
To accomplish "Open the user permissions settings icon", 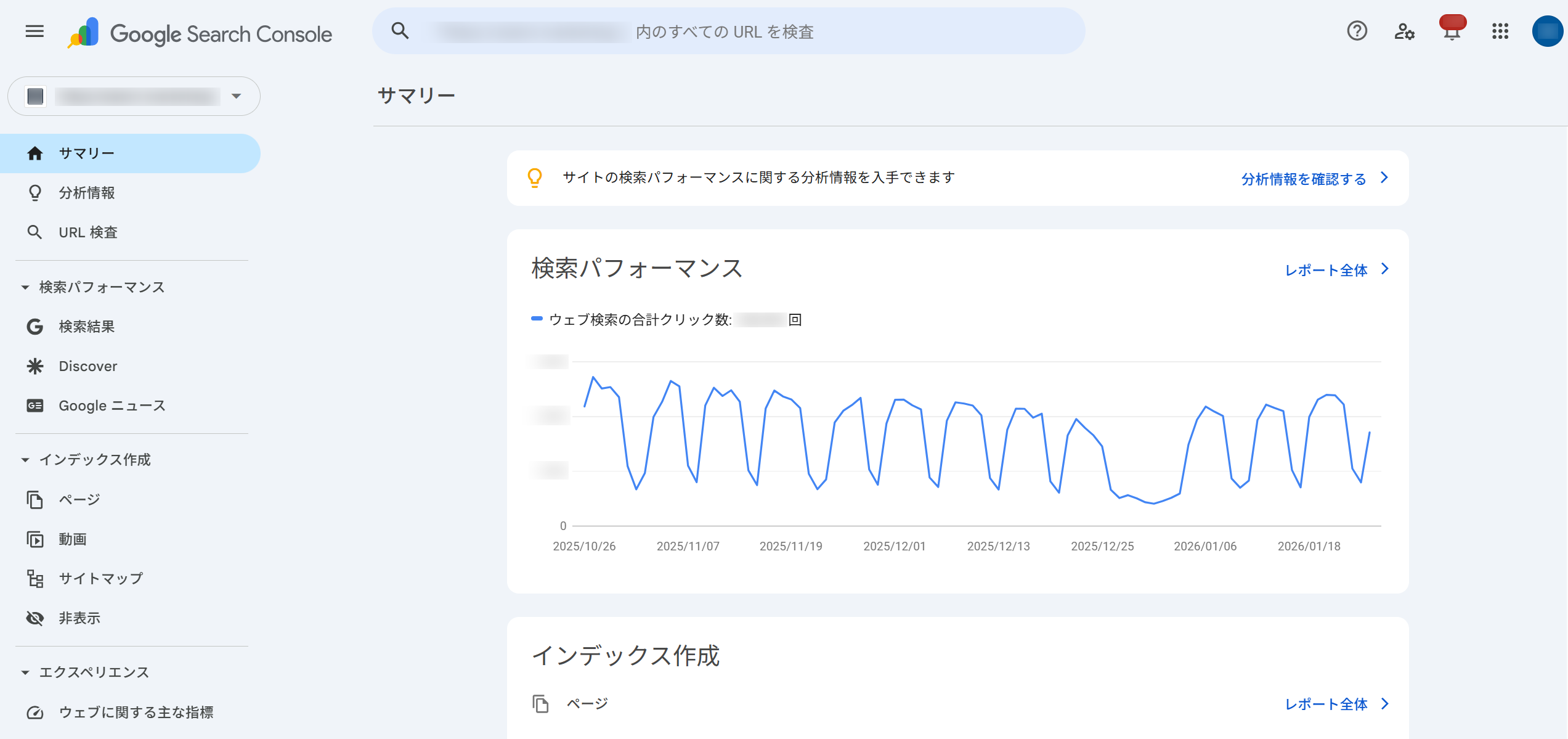I will (1405, 33).
